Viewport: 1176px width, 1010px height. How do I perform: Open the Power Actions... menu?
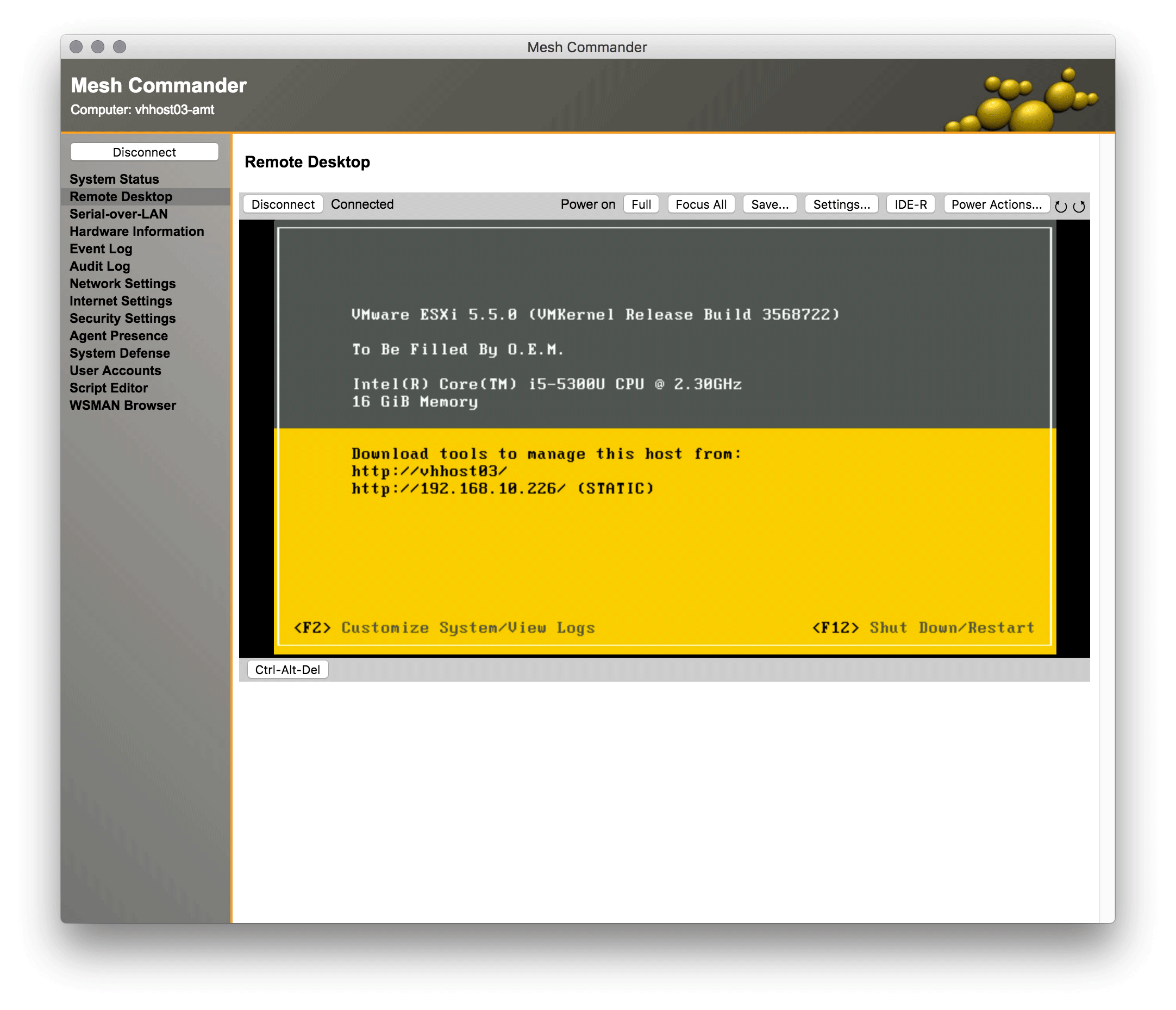click(x=996, y=204)
